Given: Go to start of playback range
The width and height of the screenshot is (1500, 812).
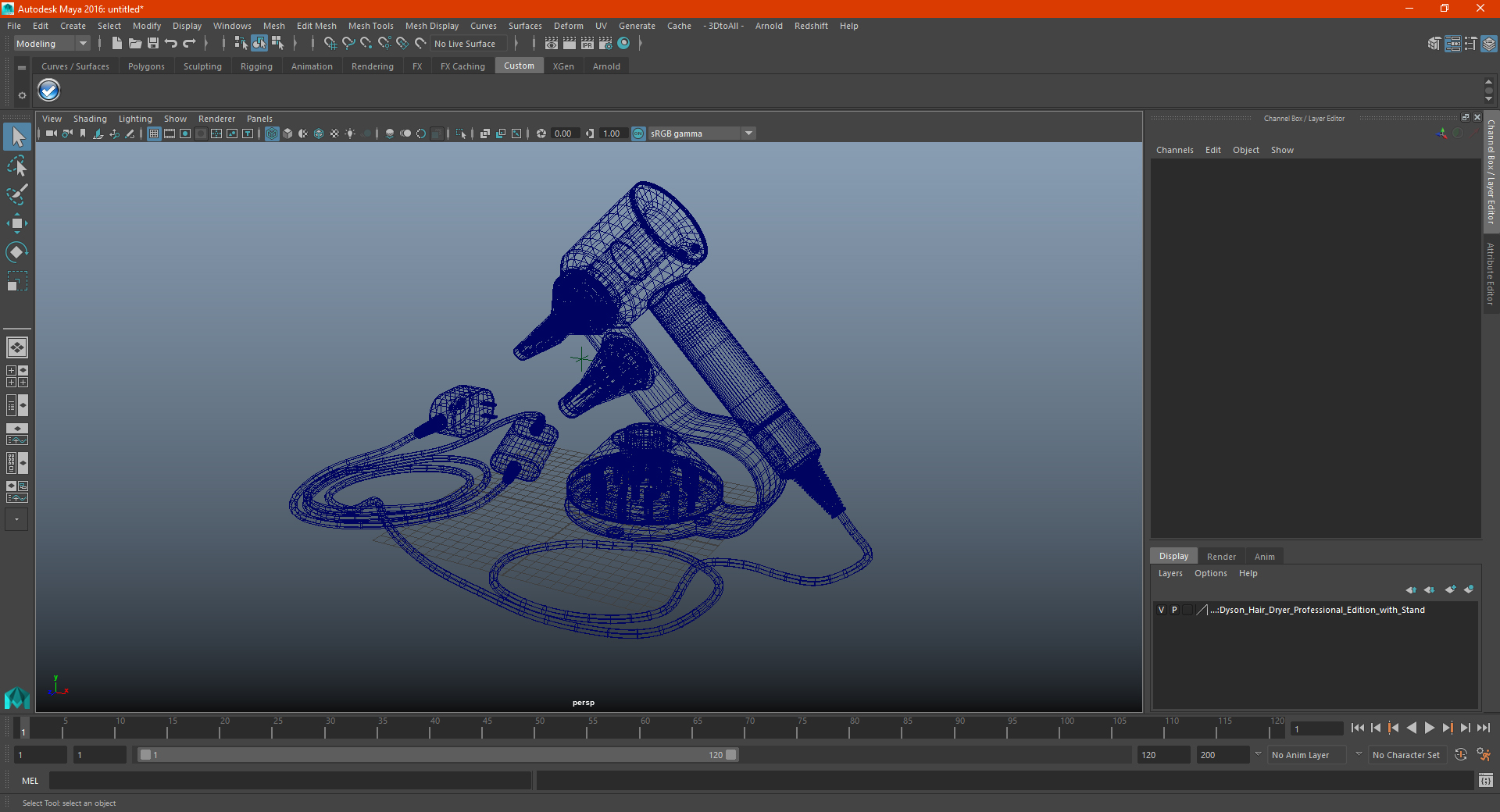Looking at the screenshot, I should coord(1357,728).
